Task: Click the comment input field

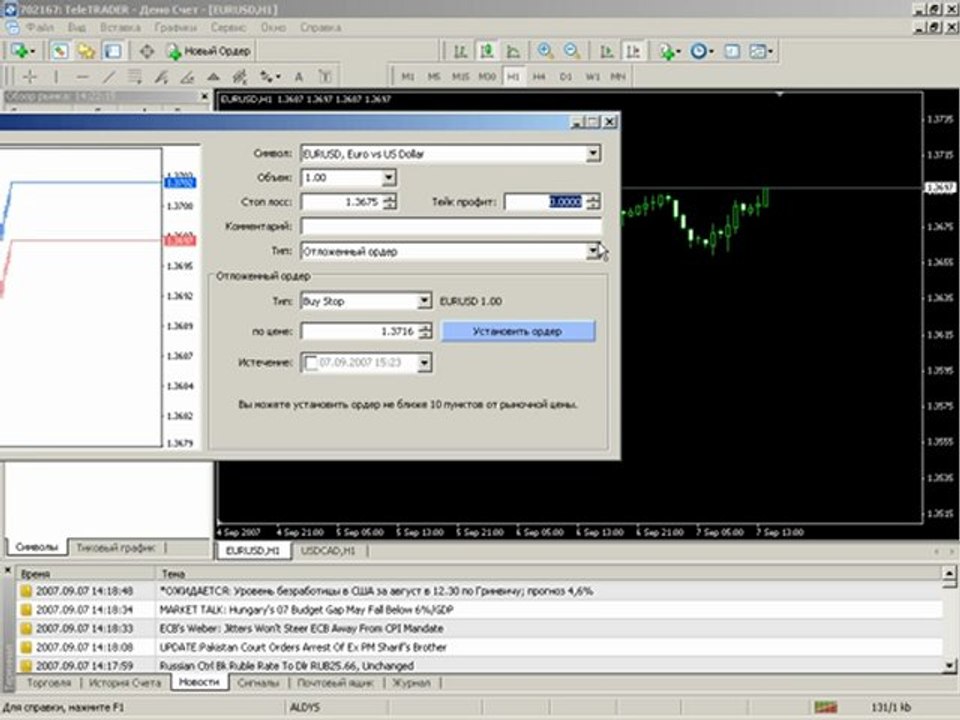Action: [x=450, y=226]
